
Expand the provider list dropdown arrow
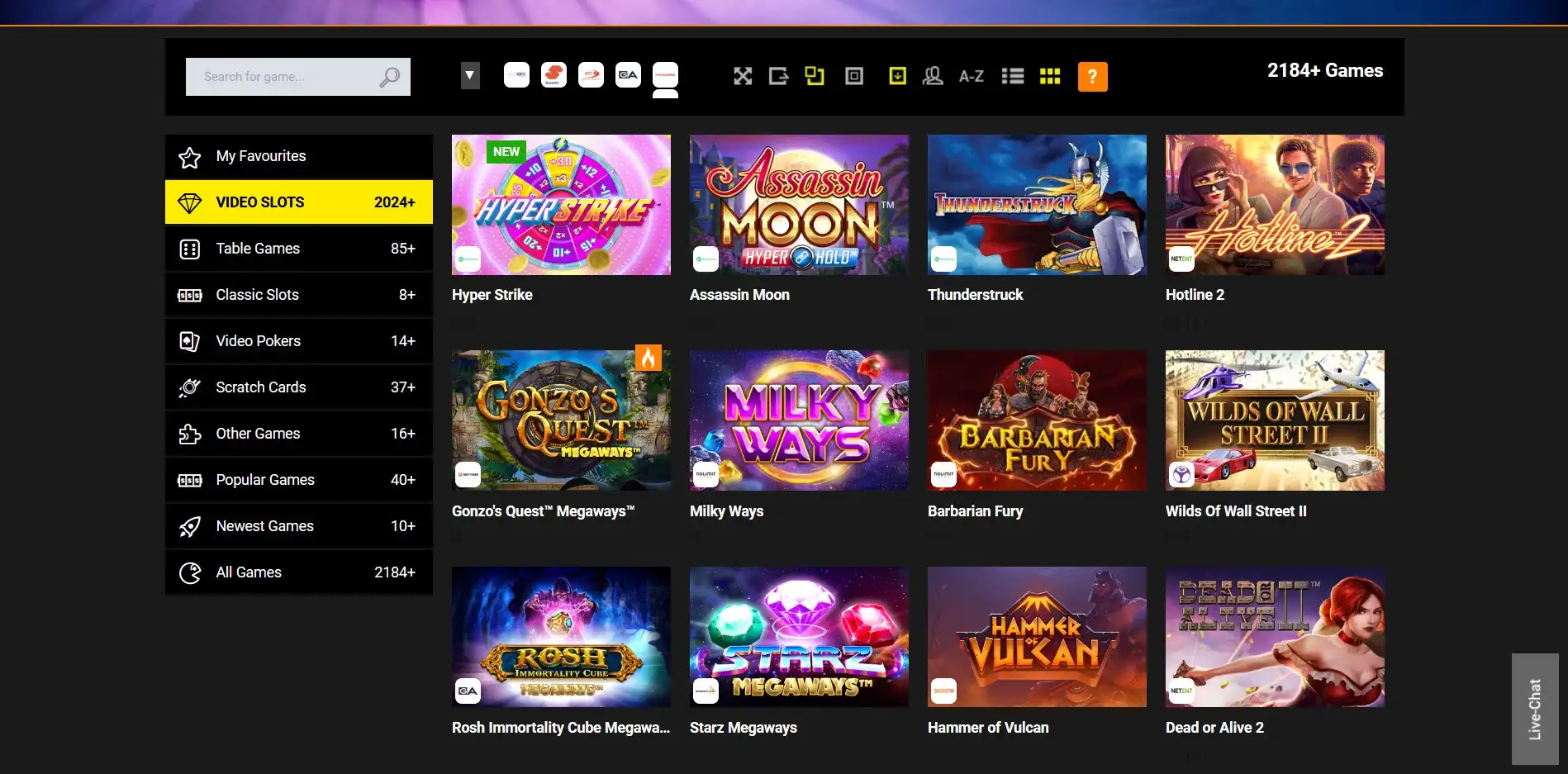click(x=470, y=76)
